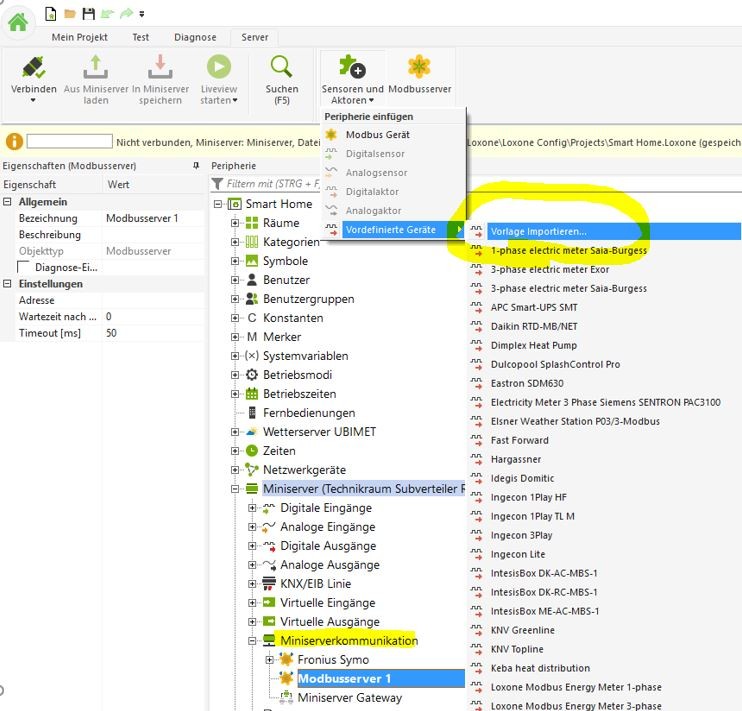Screen dimensions: 742x711
Task: Click the quick access toolbar dropdown arrow
Action: point(141,14)
